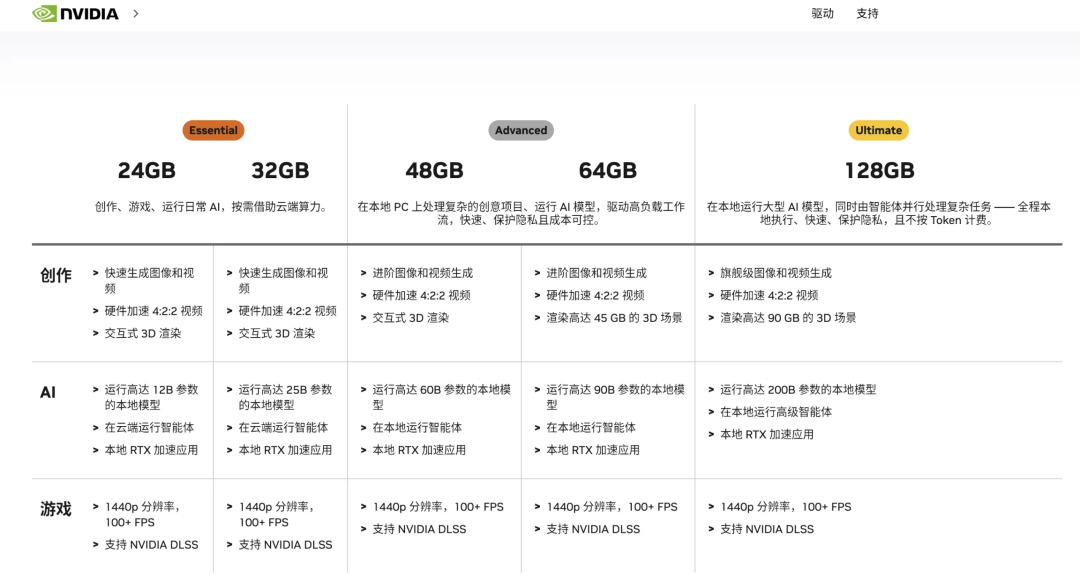Select the yellow Ultimate badge
Viewport: 1080px width, 575px height.
pos(878,130)
